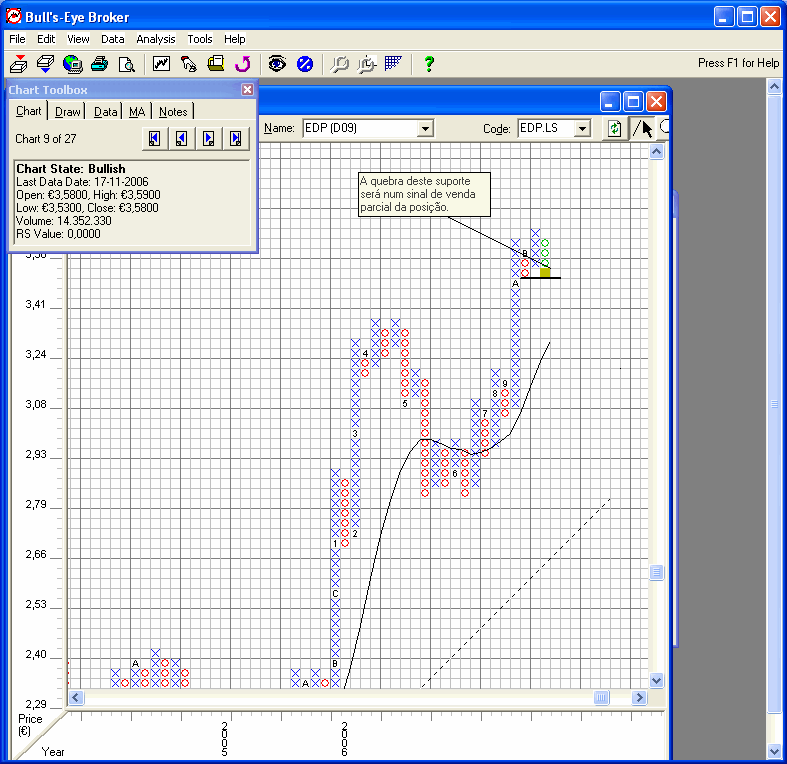Viewport: 787px width, 764px height.
Task: Click the eye icon in the toolbar
Action: [x=277, y=64]
